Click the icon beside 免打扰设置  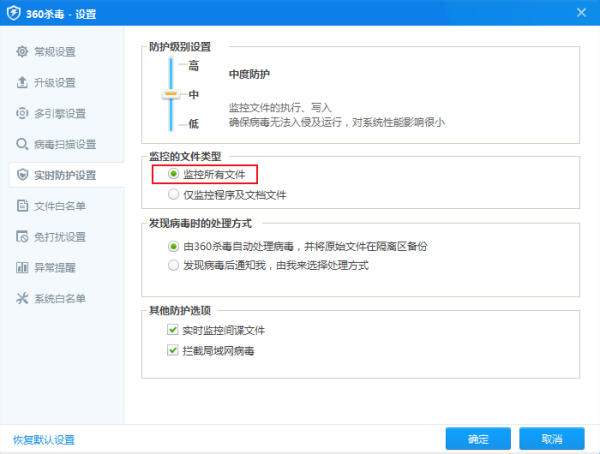pos(22,237)
